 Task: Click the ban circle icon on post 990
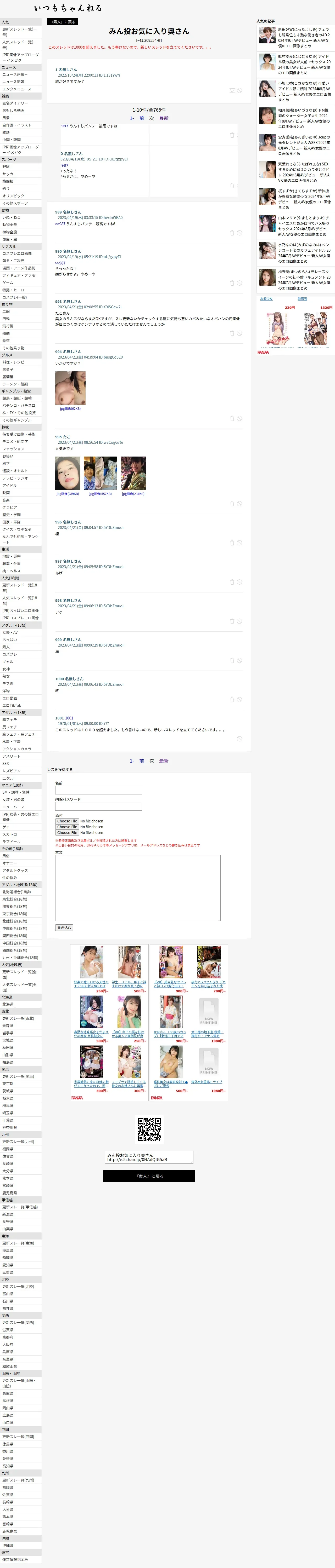click(x=239, y=283)
